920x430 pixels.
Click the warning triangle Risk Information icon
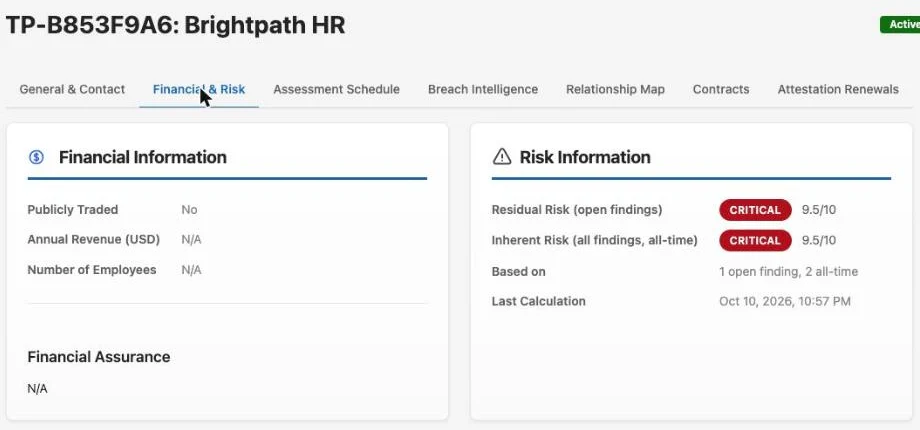click(x=502, y=157)
